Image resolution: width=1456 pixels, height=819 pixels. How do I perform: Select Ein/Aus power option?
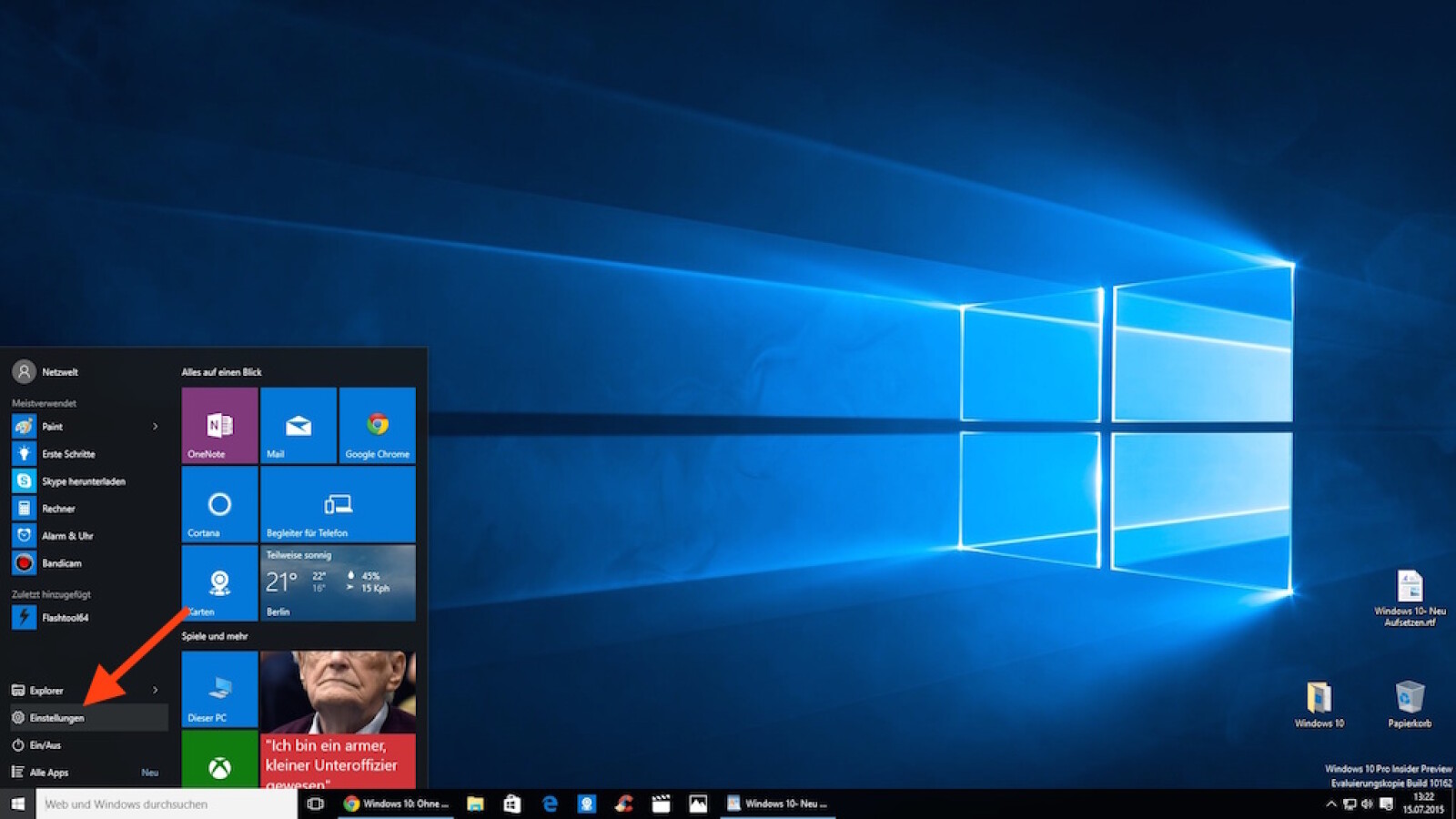point(45,745)
